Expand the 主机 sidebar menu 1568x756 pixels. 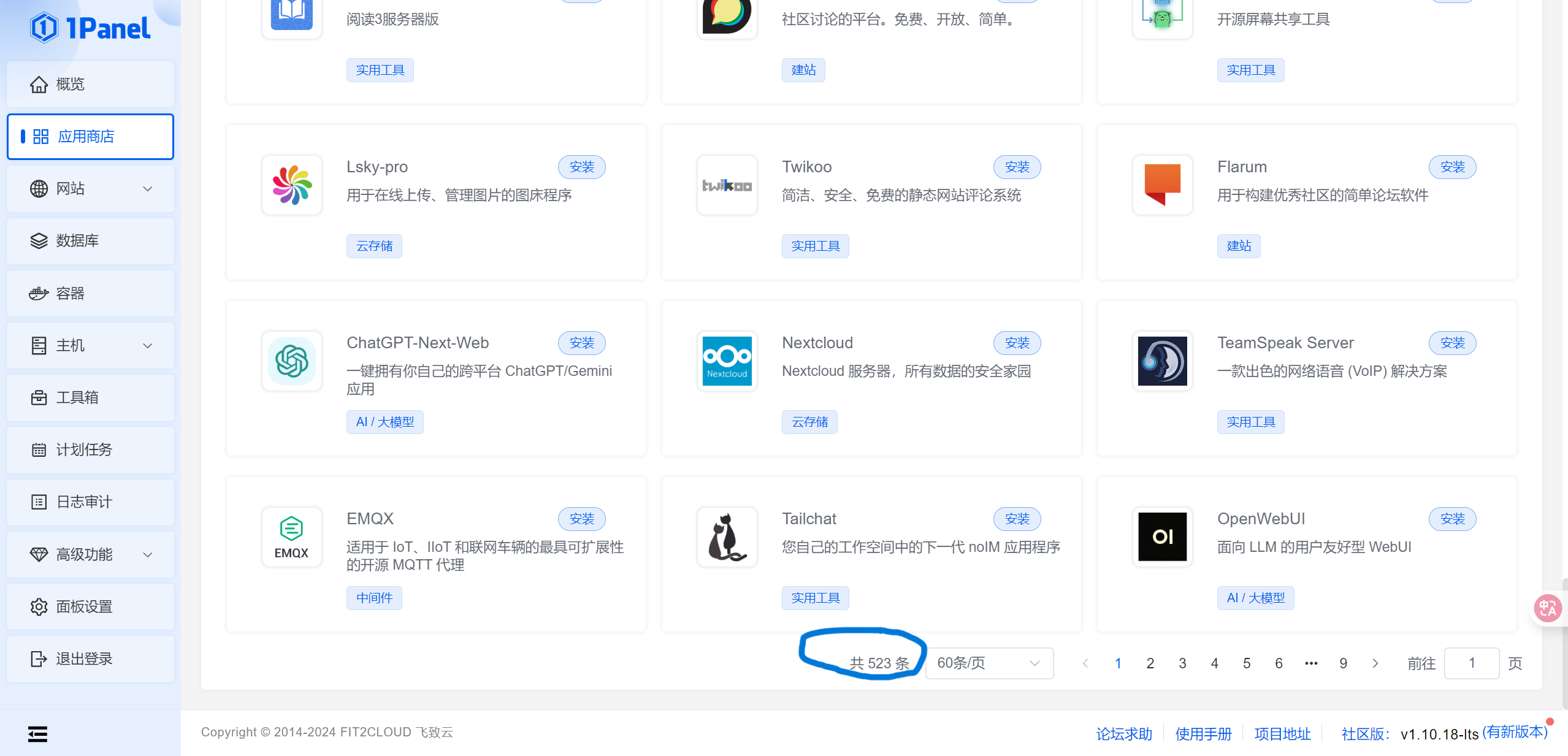click(x=90, y=345)
